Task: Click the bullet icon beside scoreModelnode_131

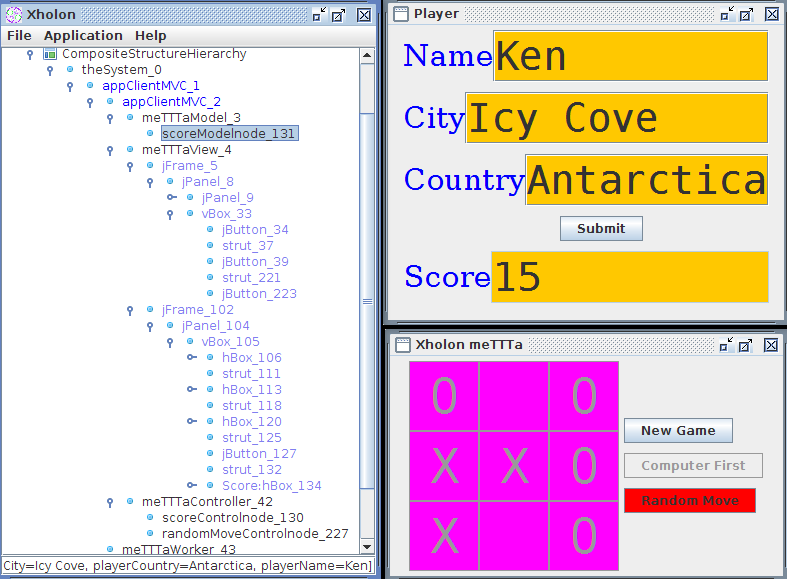Action: (x=150, y=134)
